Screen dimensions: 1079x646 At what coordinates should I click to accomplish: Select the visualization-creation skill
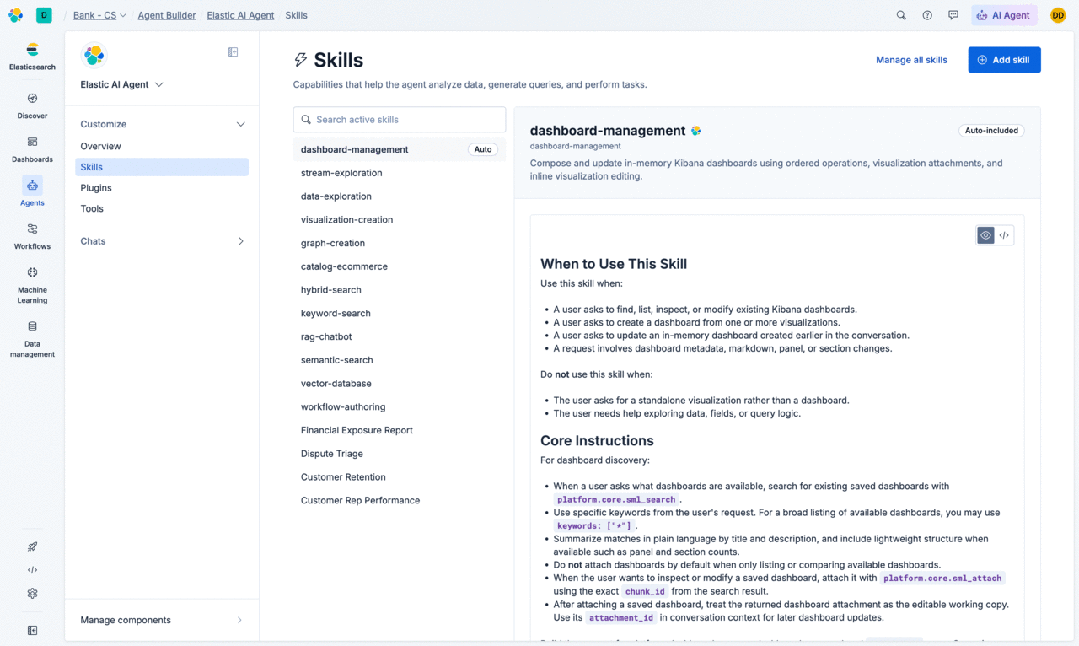[x=399, y=219]
